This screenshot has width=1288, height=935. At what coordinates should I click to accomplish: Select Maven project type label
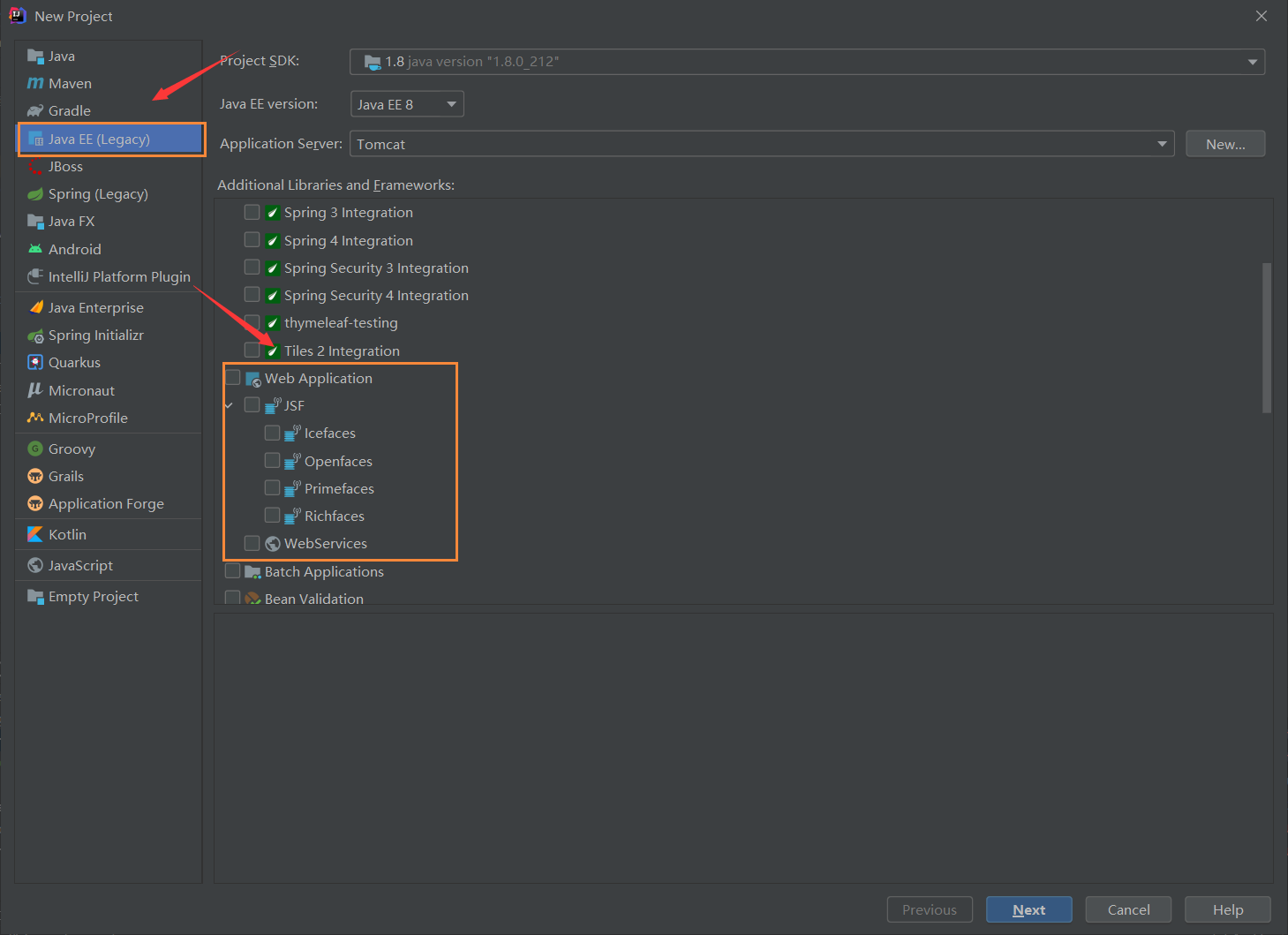pos(71,84)
